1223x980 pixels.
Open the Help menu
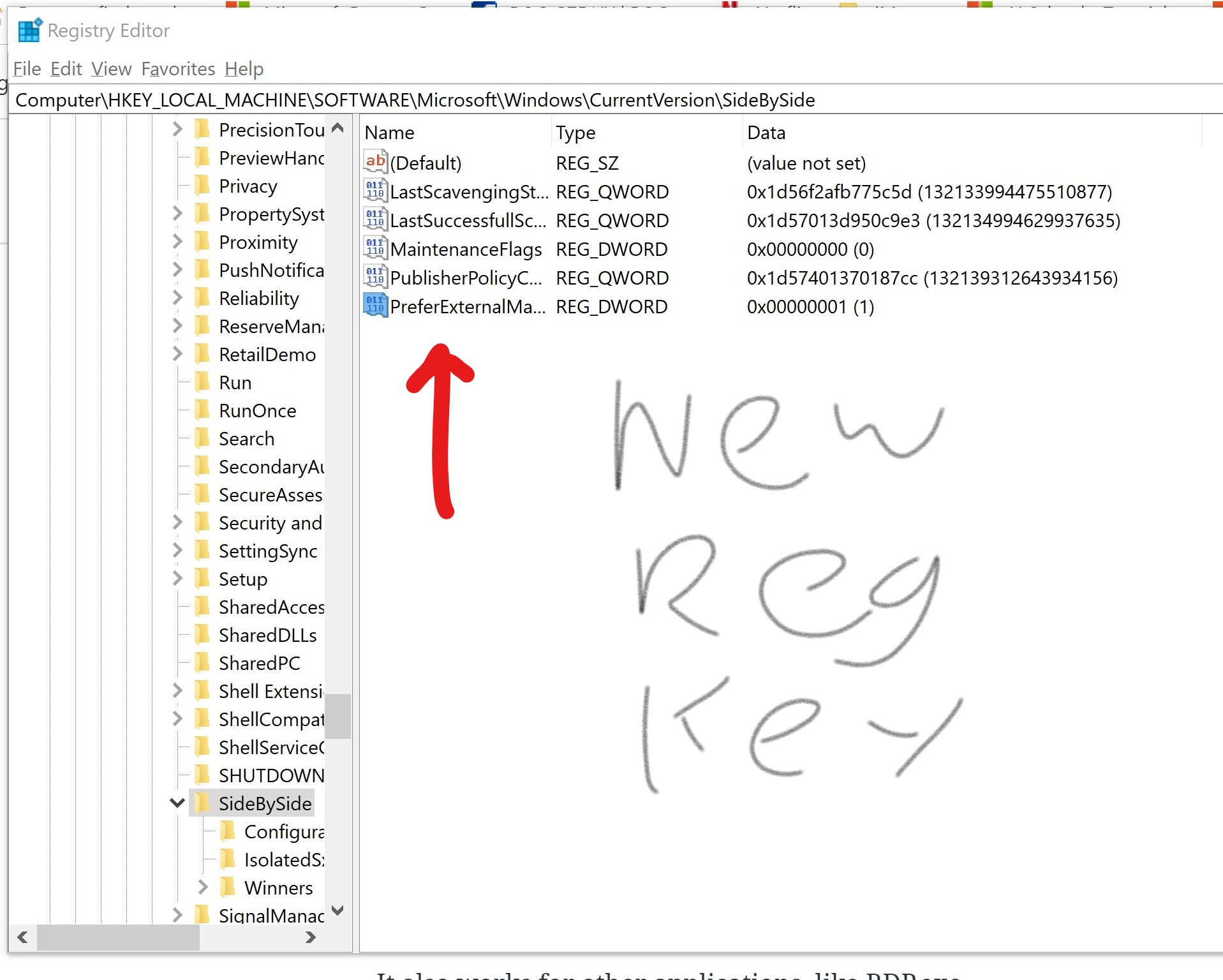[x=244, y=68]
